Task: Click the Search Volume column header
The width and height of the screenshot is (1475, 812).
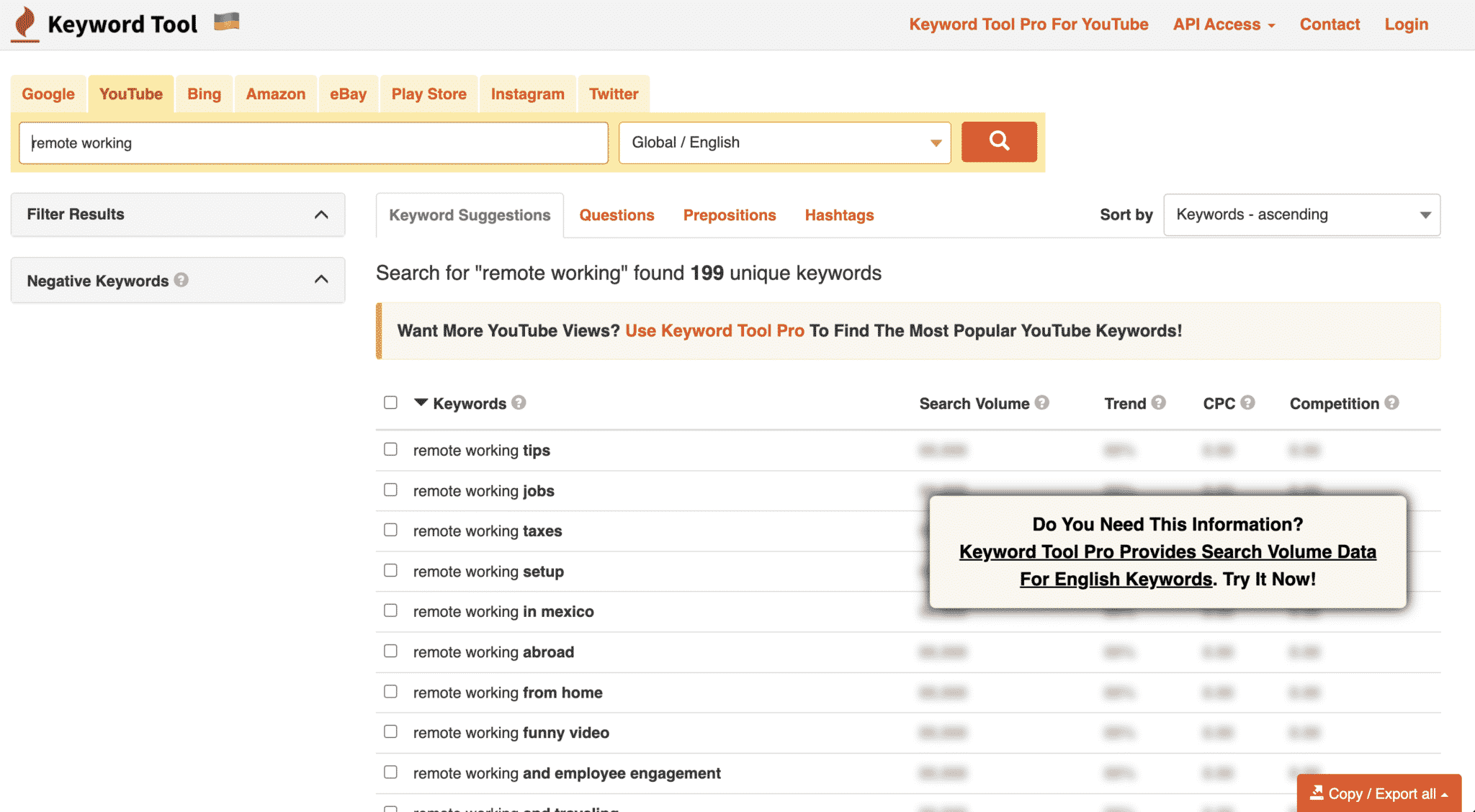Action: 974,404
